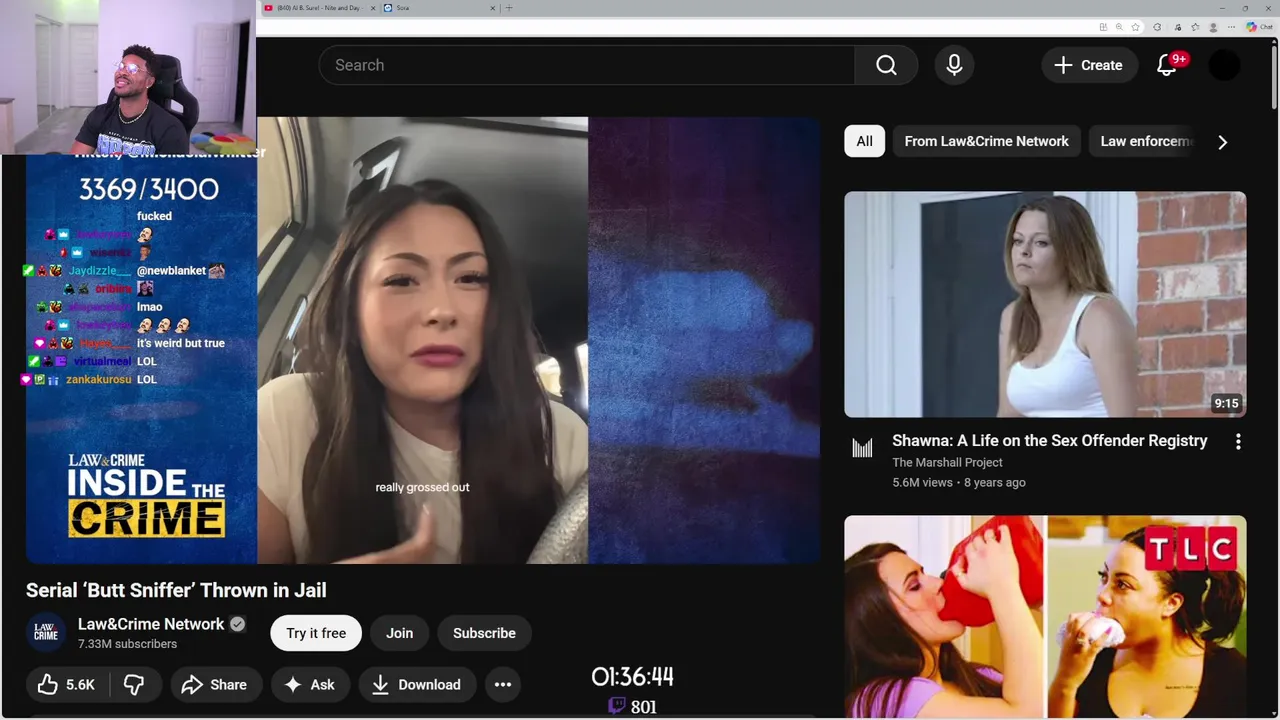
Task: Open Copilot Chat in browser toolbar
Action: (1259, 27)
